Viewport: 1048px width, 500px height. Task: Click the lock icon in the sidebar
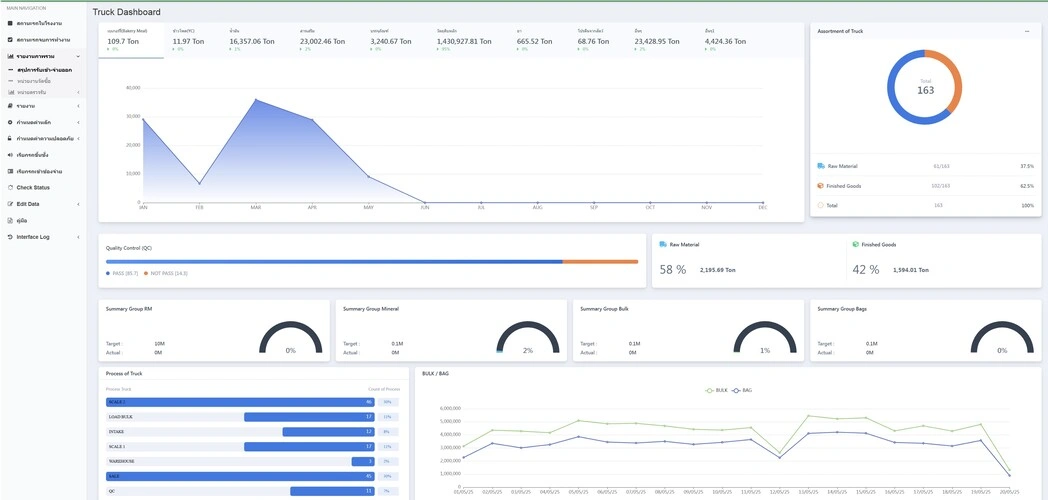pos(10,138)
